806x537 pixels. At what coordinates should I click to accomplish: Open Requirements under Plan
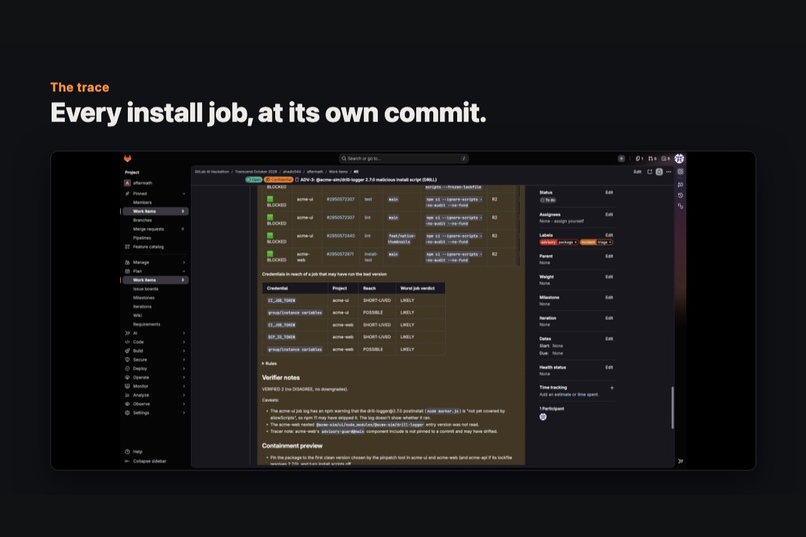coord(146,324)
